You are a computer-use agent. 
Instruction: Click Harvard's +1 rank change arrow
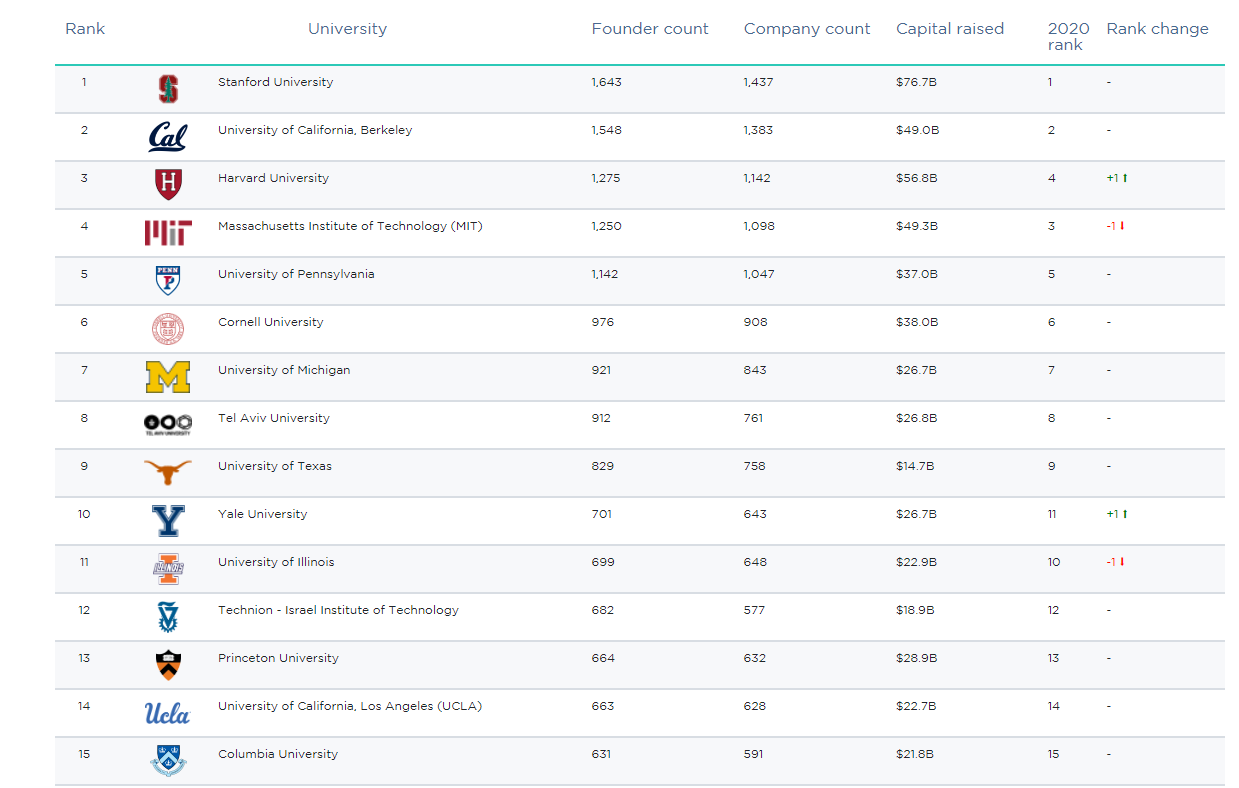coord(1125,178)
